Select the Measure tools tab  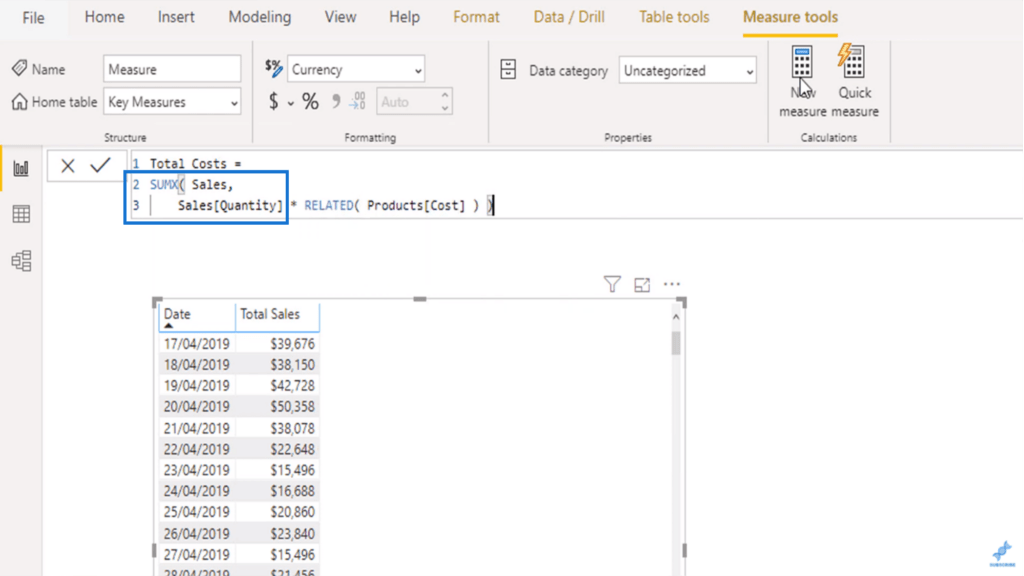pos(790,17)
